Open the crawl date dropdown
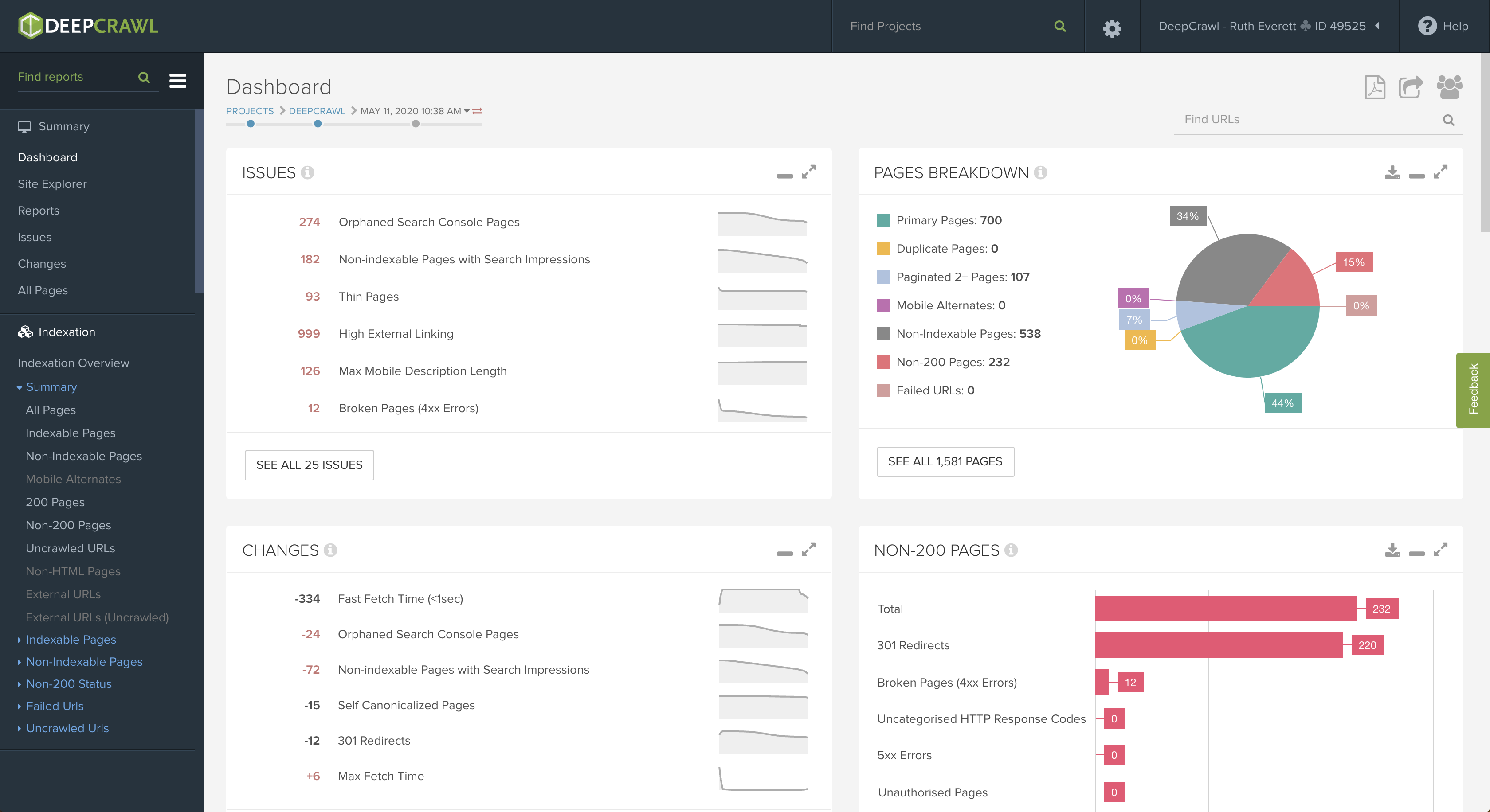 467,111
